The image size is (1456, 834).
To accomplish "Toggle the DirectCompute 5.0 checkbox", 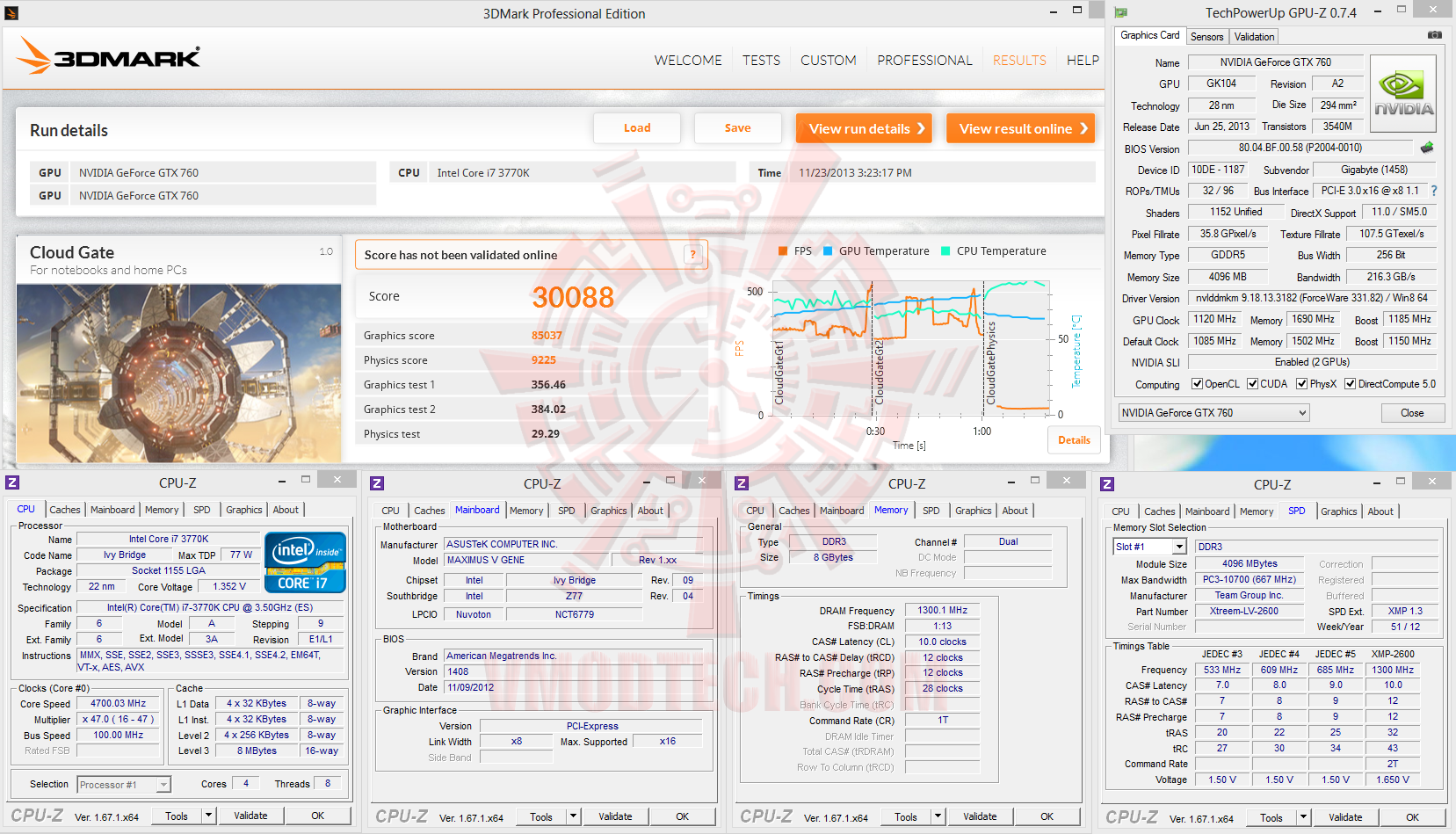I will coord(1350,384).
